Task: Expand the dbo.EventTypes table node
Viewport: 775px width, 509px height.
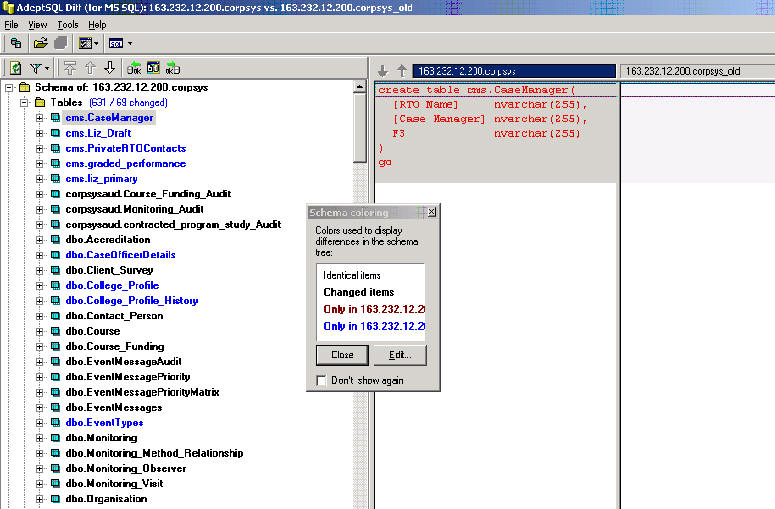Action: pos(40,423)
